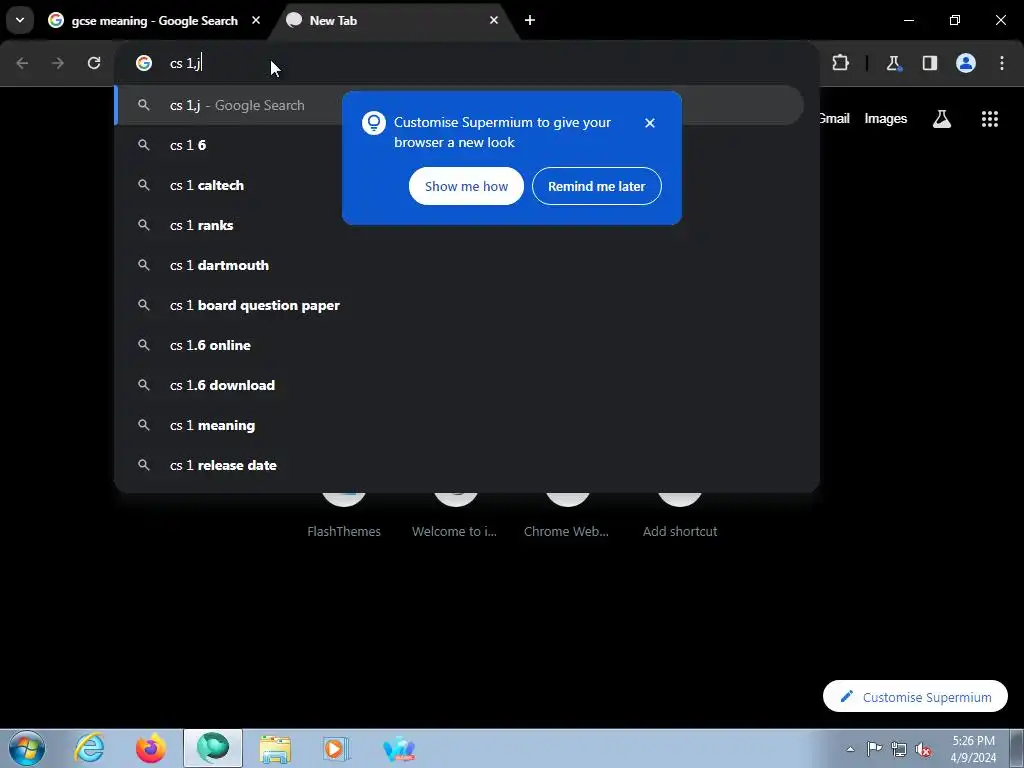The width and height of the screenshot is (1024, 768).
Task: Click the back navigation arrow
Action: click(x=22, y=63)
